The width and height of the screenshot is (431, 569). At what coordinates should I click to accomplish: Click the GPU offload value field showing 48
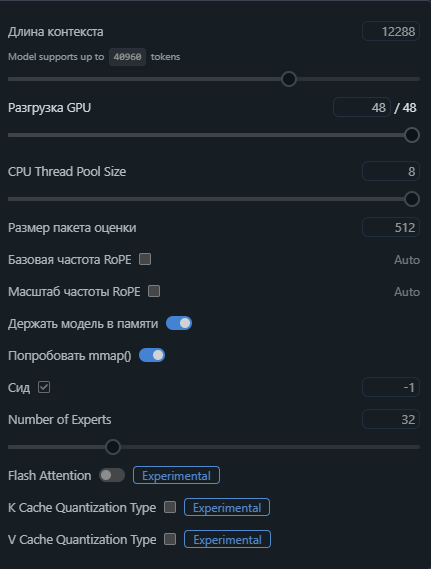(x=362, y=107)
